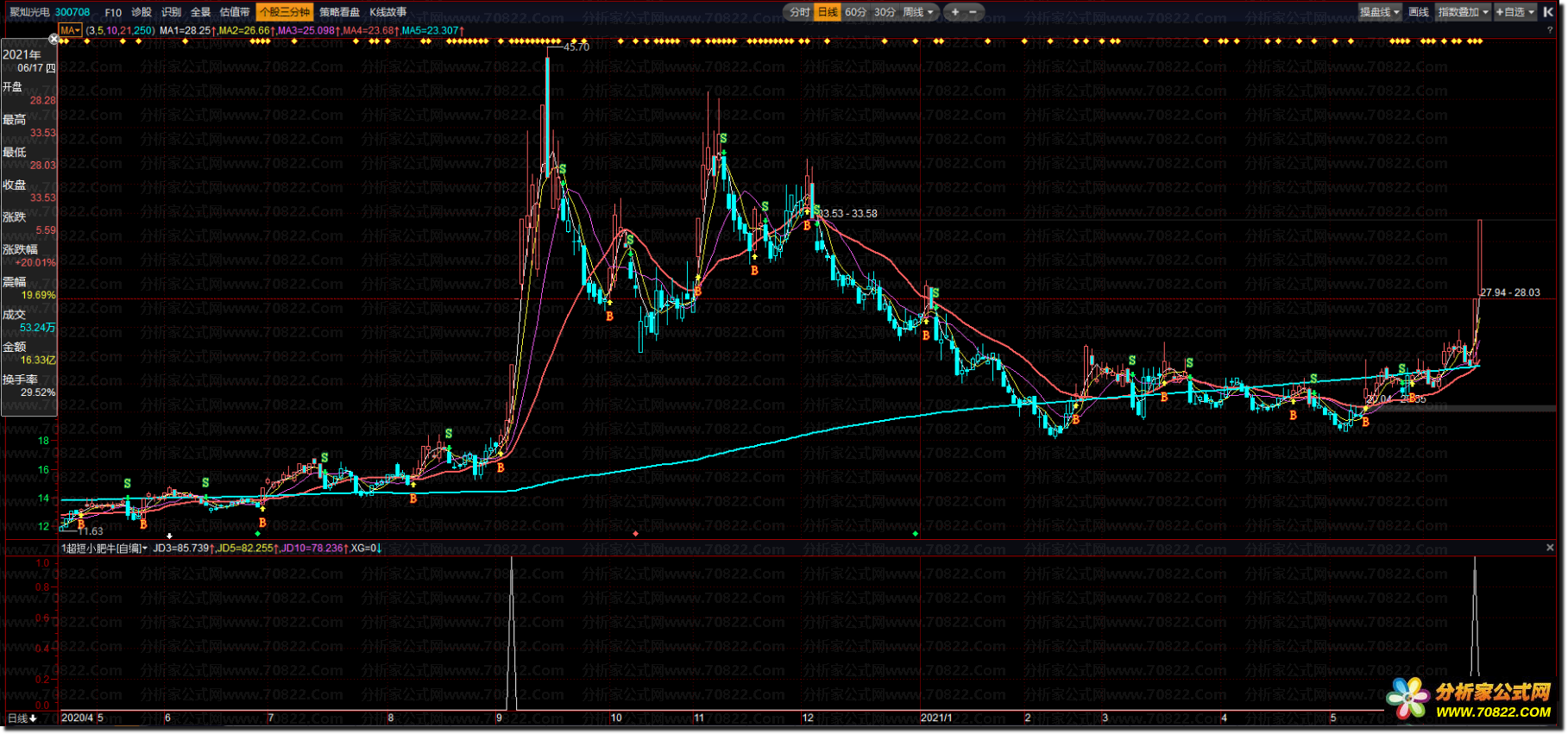Viewport: 1568px width, 734px height.
Task: Open the 超短小肥牛 sub-indicator dropdown
Action: tap(104, 548)
